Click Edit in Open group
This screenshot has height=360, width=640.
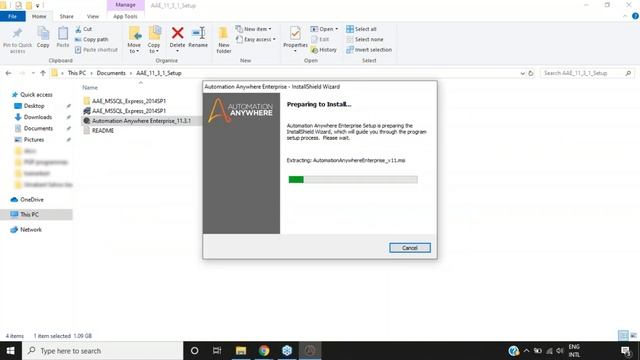click(x=320, y=39)
